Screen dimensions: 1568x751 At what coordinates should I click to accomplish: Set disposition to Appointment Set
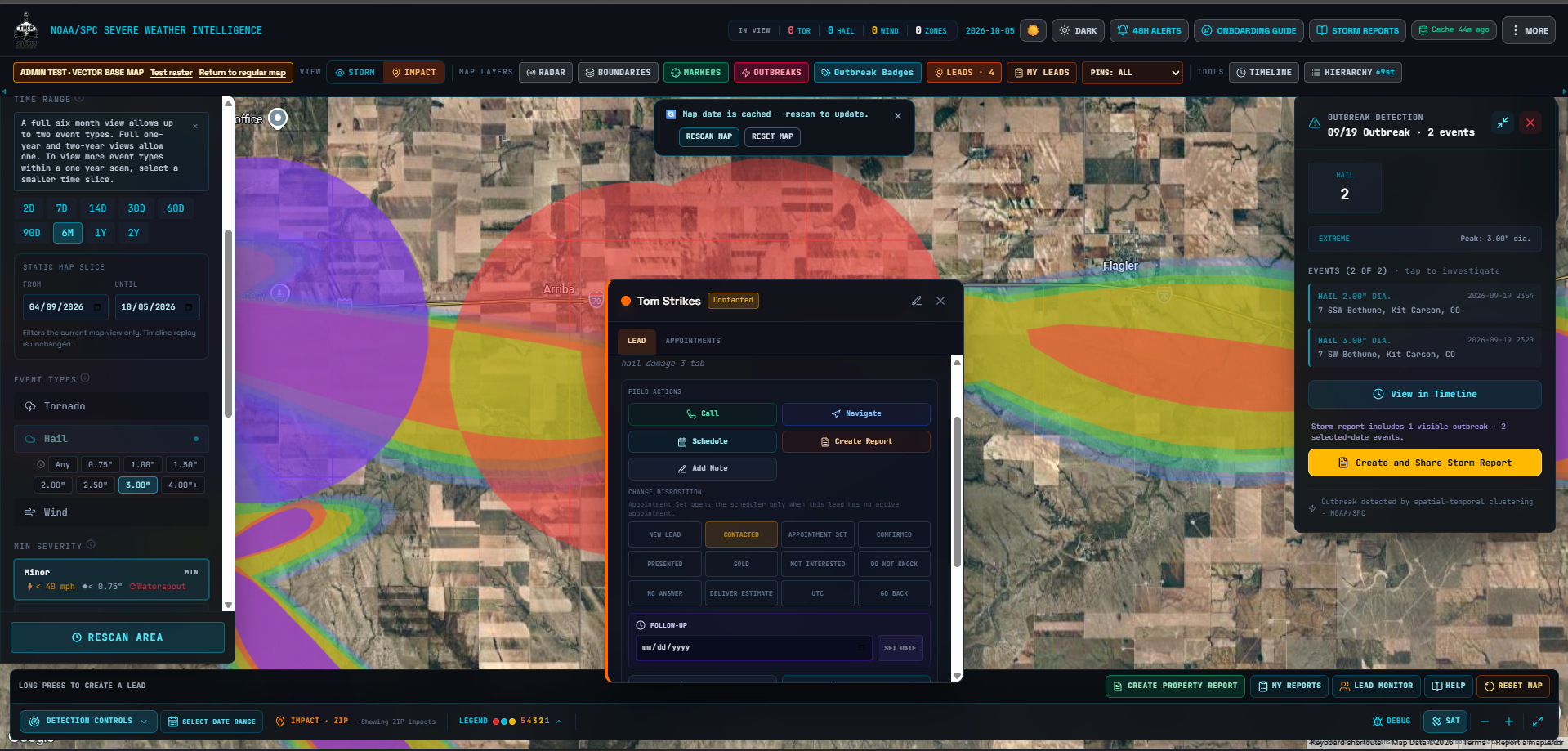point(818,534)
